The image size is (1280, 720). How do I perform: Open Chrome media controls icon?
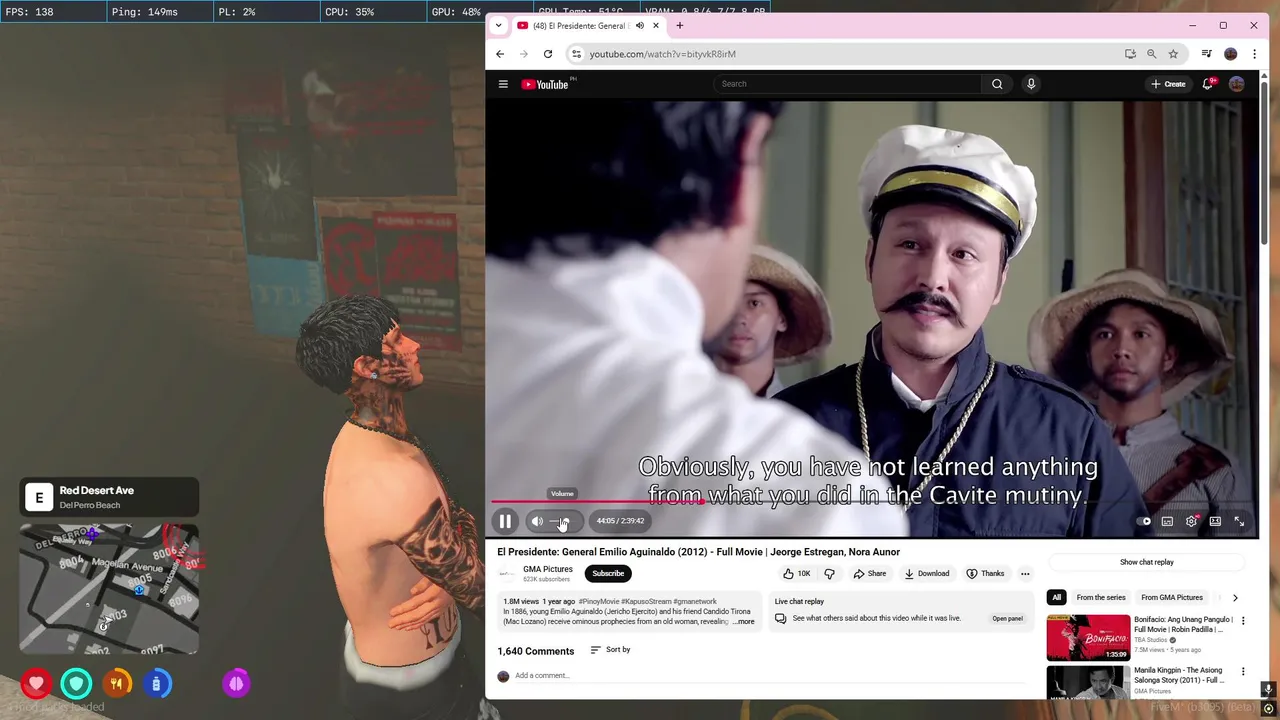[1207, 54]
